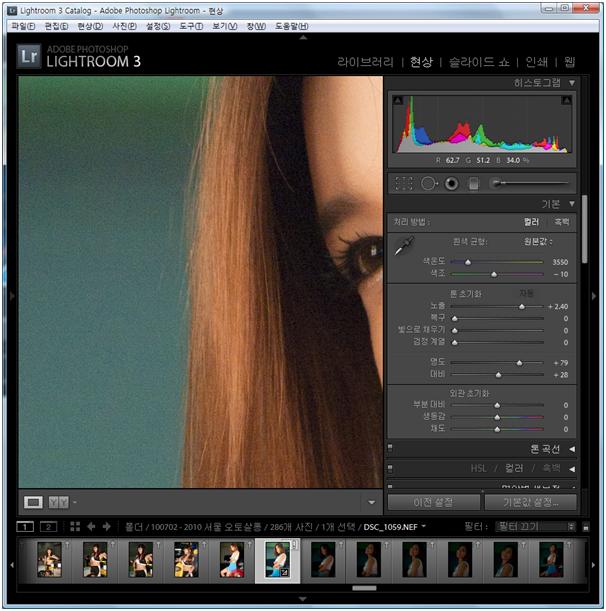Viewport: 606px width, 611px height.
Task: Adjust the 명도 (Brightness) slider
Action: click(x=519, y=363)
